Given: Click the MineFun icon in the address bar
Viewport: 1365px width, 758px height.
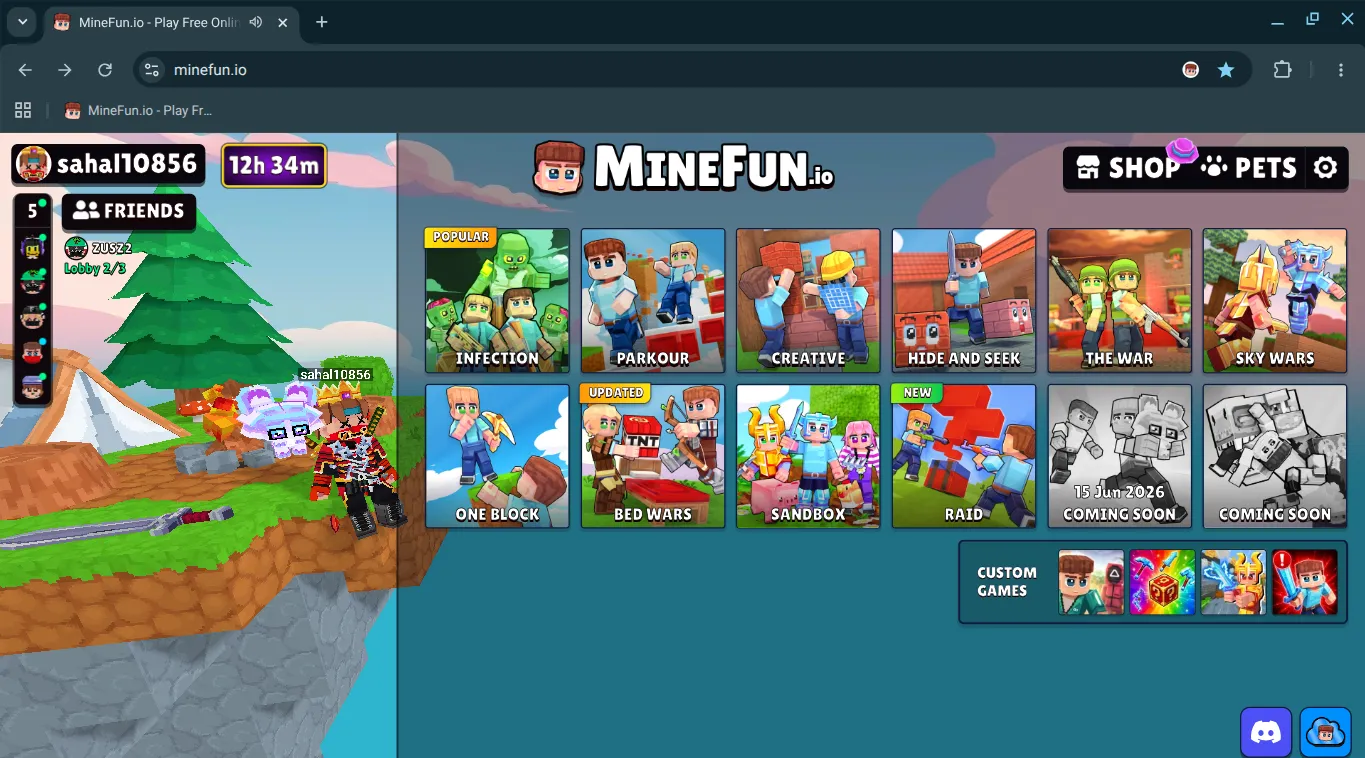Looking at the screenshot, I should click(x=1190, y=70).
